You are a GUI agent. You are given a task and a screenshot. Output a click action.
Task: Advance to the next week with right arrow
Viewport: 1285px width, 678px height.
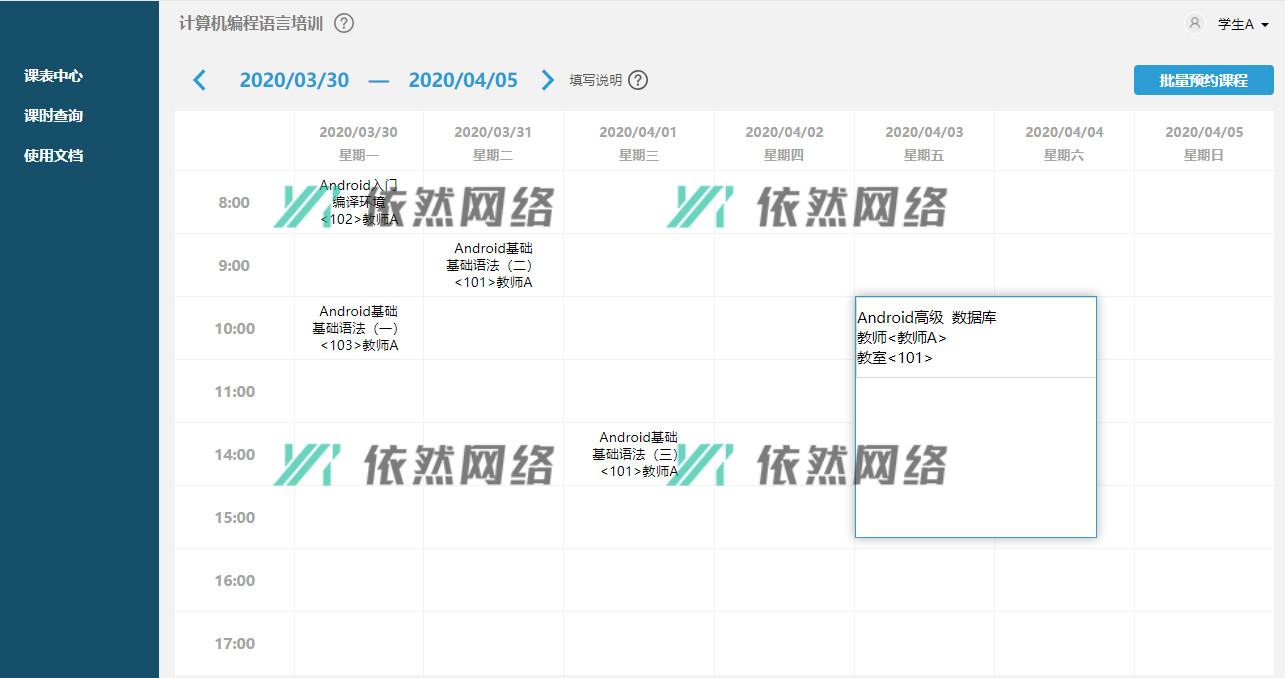pyautogui.click(x=547, y=80)
